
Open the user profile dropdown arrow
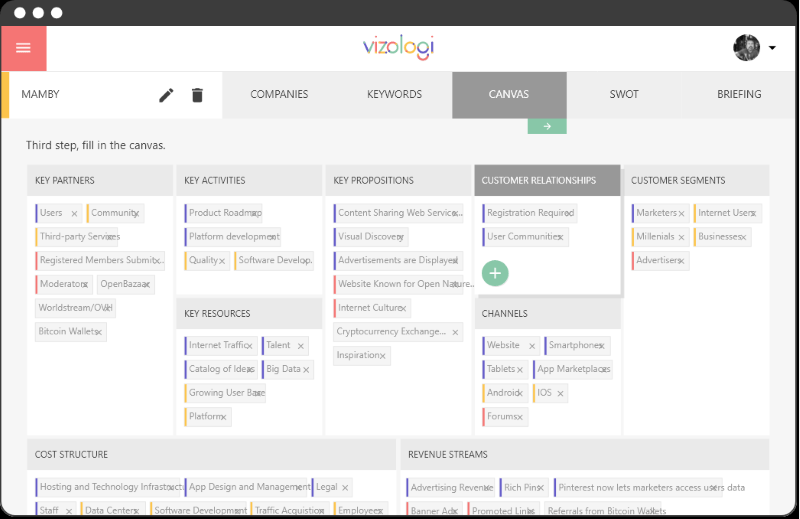point(772,48)
